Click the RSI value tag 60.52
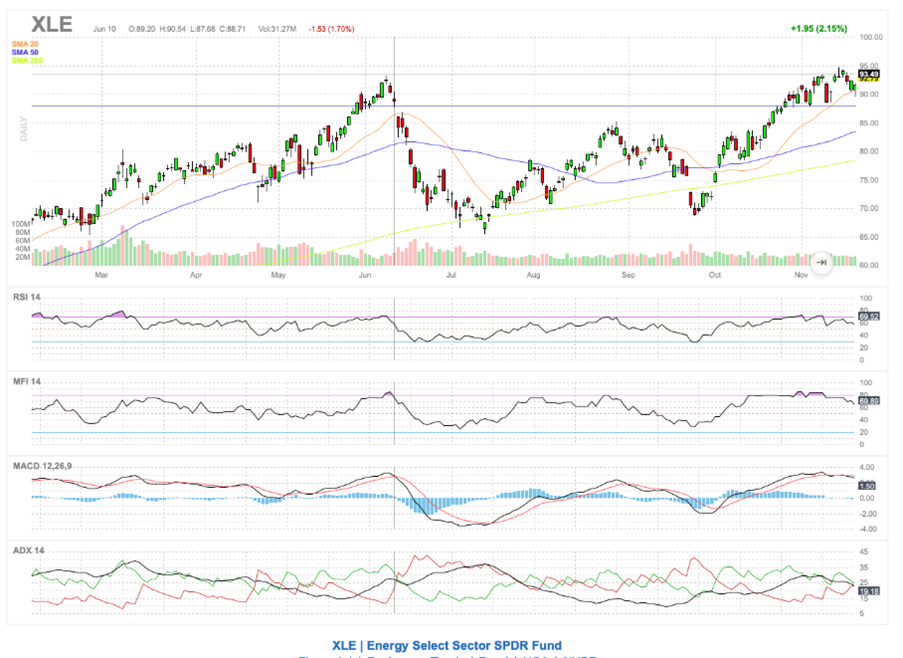 (867, 316)
